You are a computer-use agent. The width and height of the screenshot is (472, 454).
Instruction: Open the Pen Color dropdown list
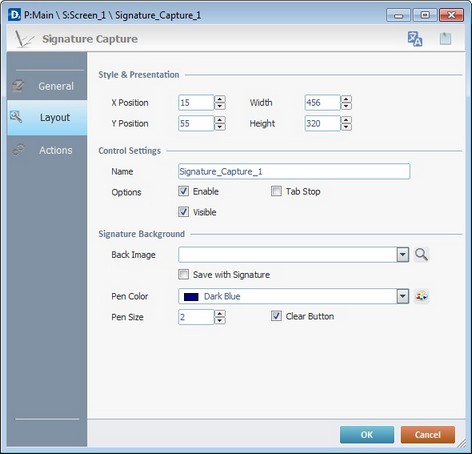pos(403,296)
